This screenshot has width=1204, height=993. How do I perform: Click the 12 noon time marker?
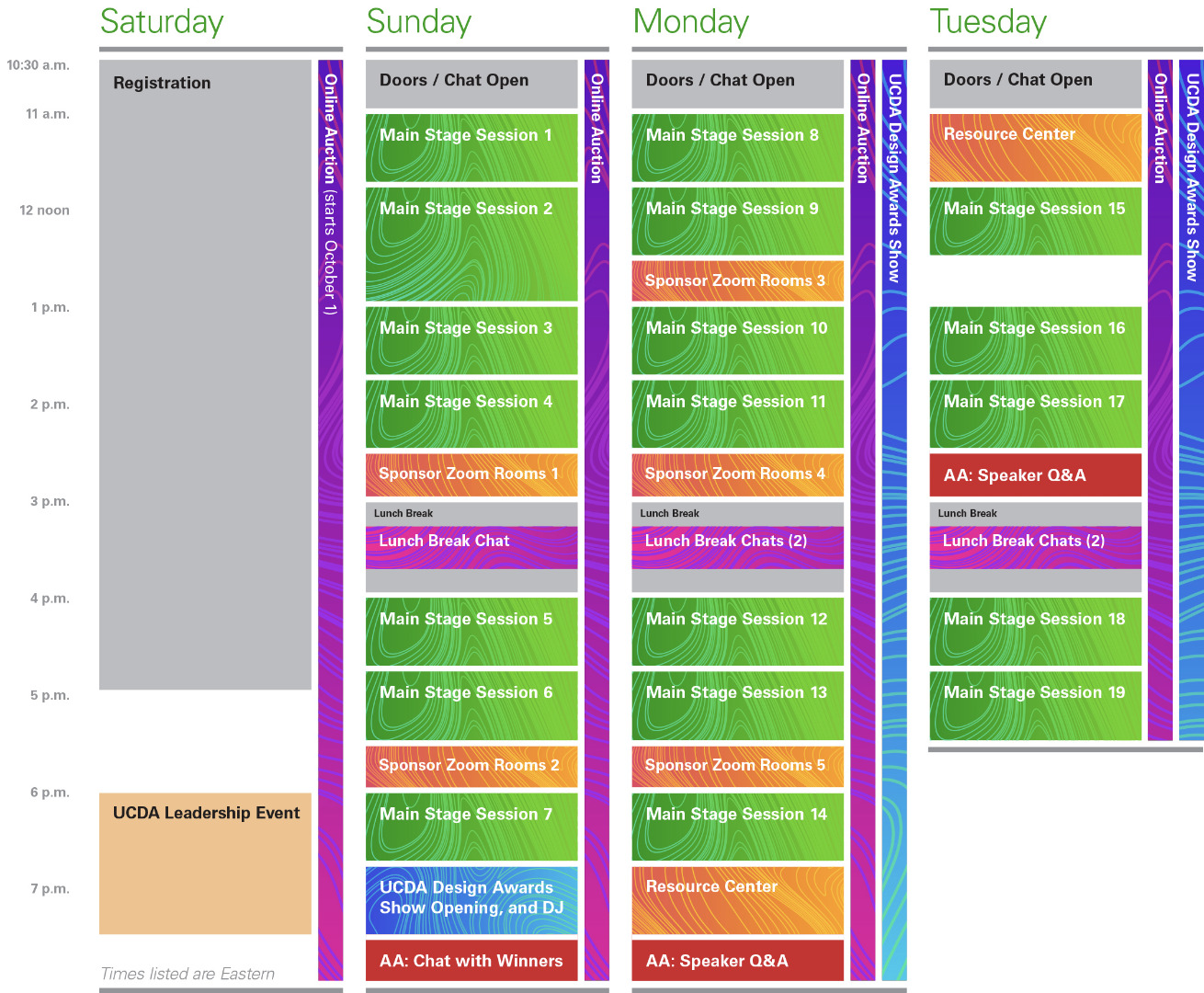click(44, 211)
